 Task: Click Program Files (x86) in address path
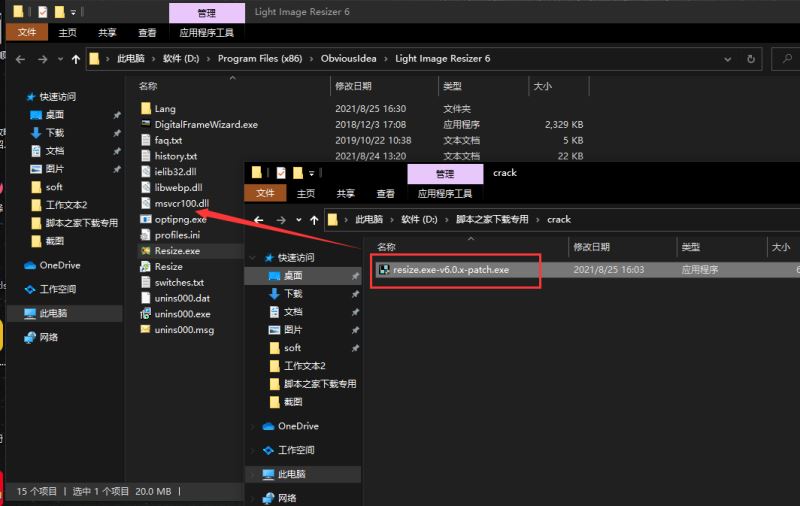tap(260, 59)
